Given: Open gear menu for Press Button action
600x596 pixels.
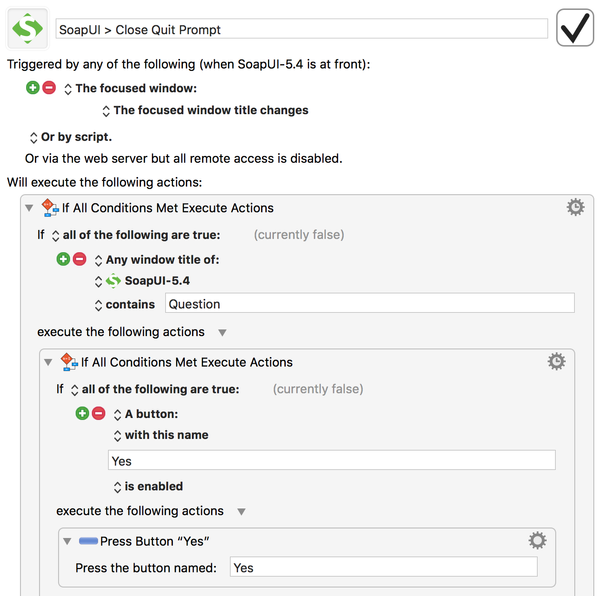Looking at the screenshot, I should (537, 541).
